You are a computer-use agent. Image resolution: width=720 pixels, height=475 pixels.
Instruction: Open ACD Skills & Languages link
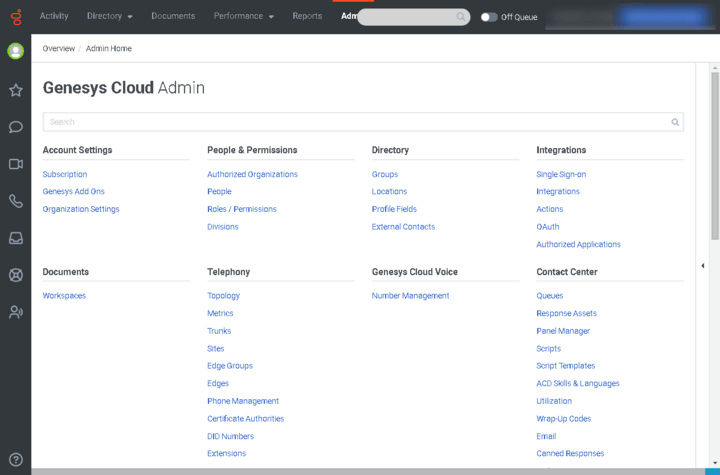[x=578, y=384]
